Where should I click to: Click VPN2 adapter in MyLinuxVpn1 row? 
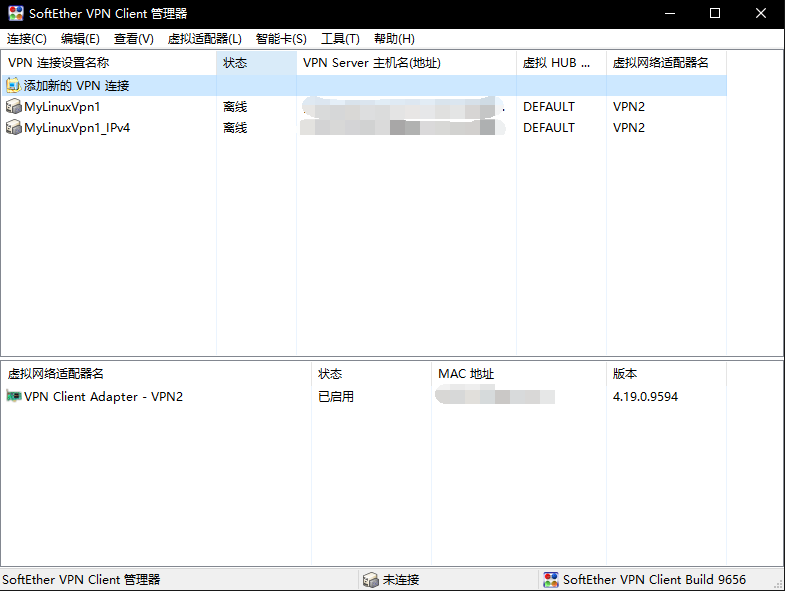click(629, 107)
